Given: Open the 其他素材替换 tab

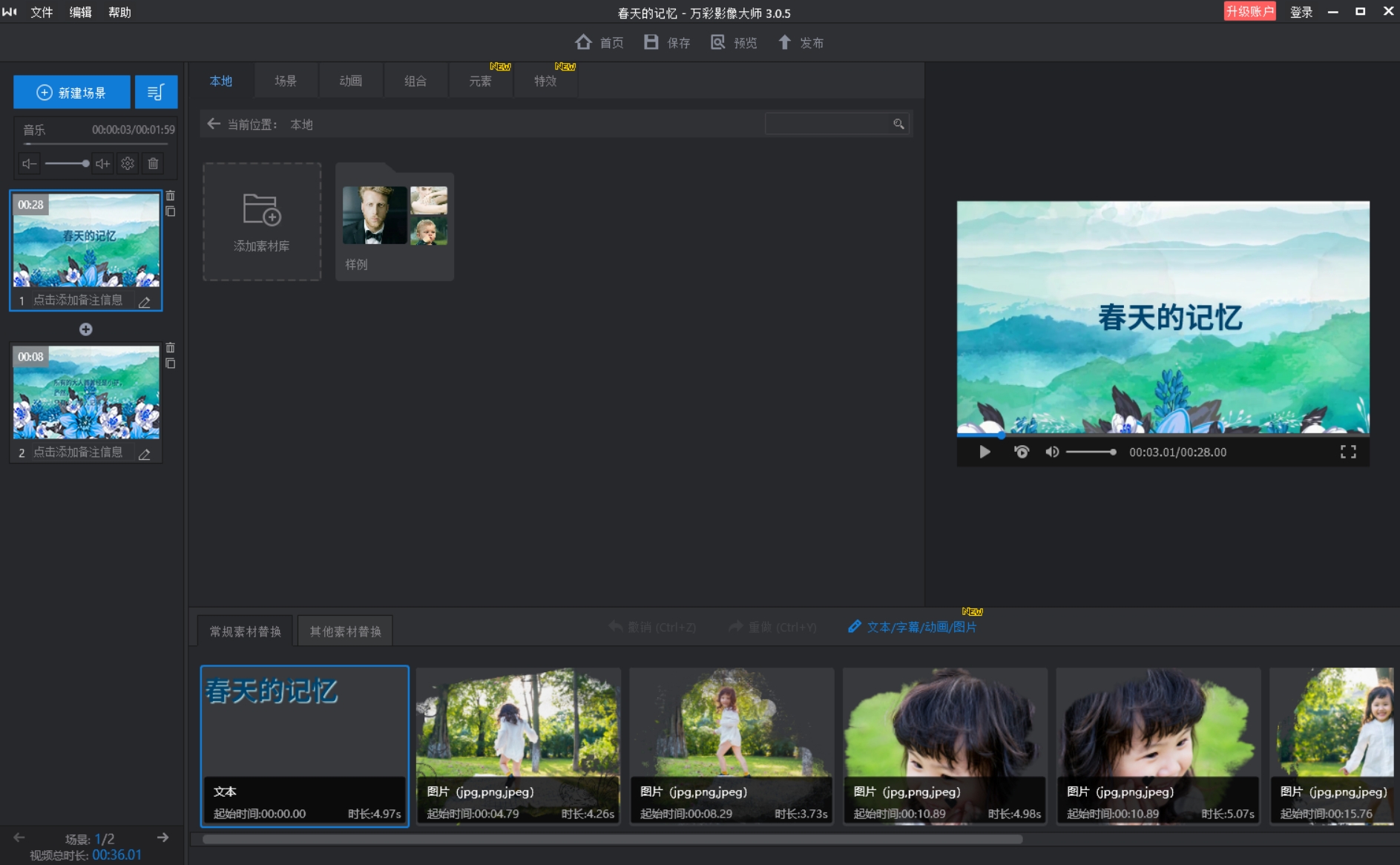Looking at the screenshot, I should point(345,631).
